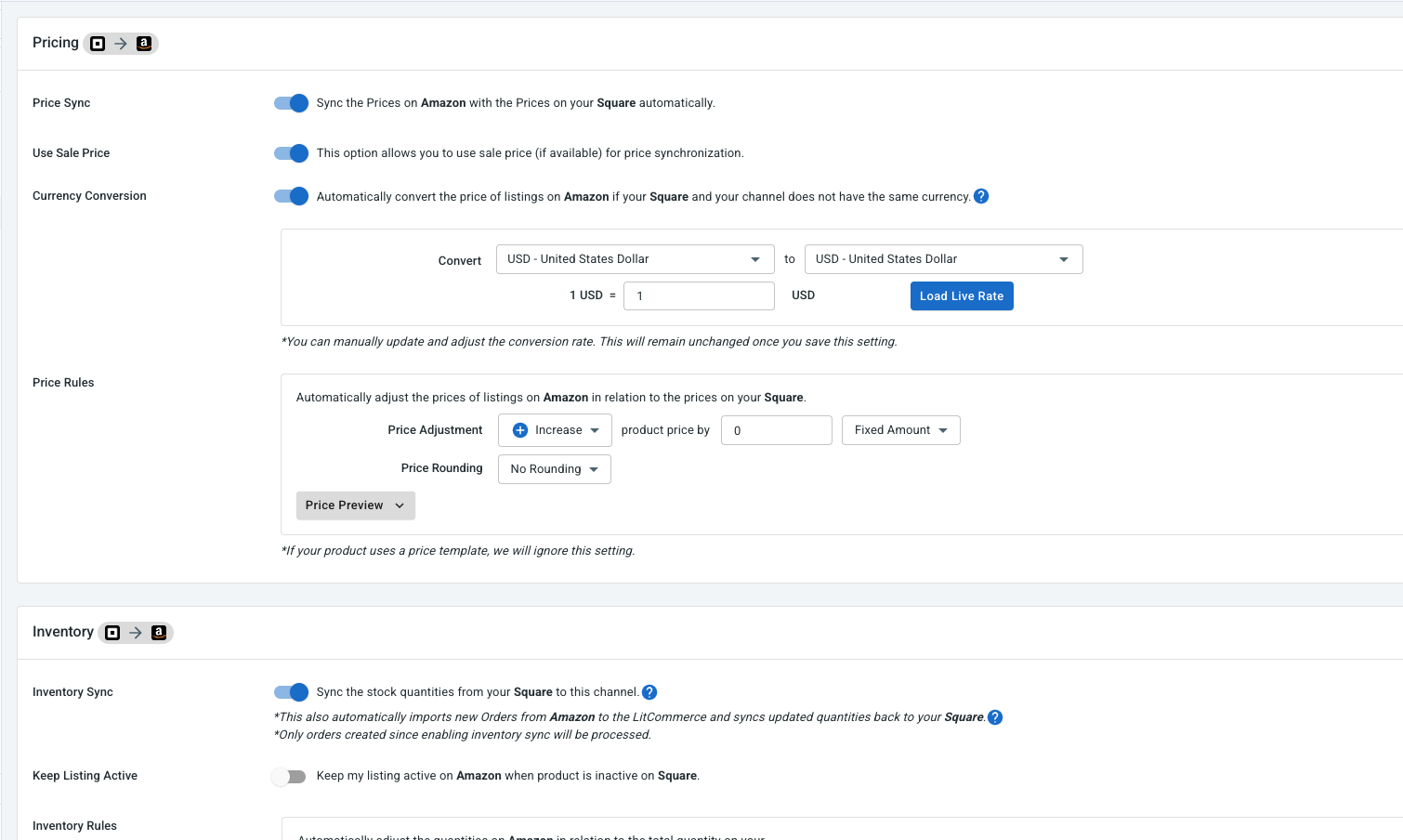The image size is (1403, 840).
Task: Click the Square icon in the Inventory header
Action: 112,633
